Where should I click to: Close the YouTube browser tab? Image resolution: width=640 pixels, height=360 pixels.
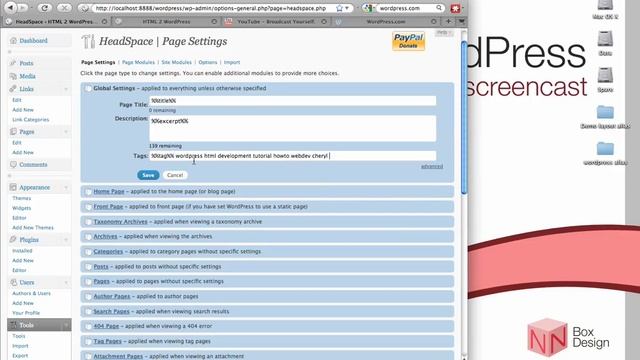point(324,22)
